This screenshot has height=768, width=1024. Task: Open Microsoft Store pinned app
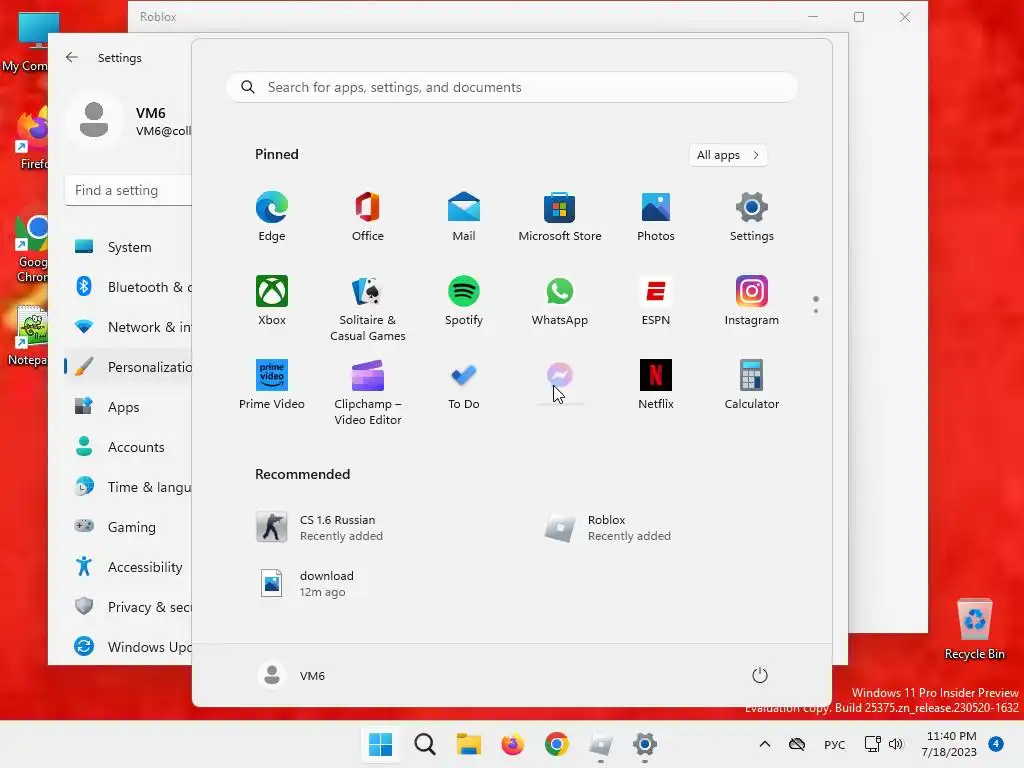[560, 217]
